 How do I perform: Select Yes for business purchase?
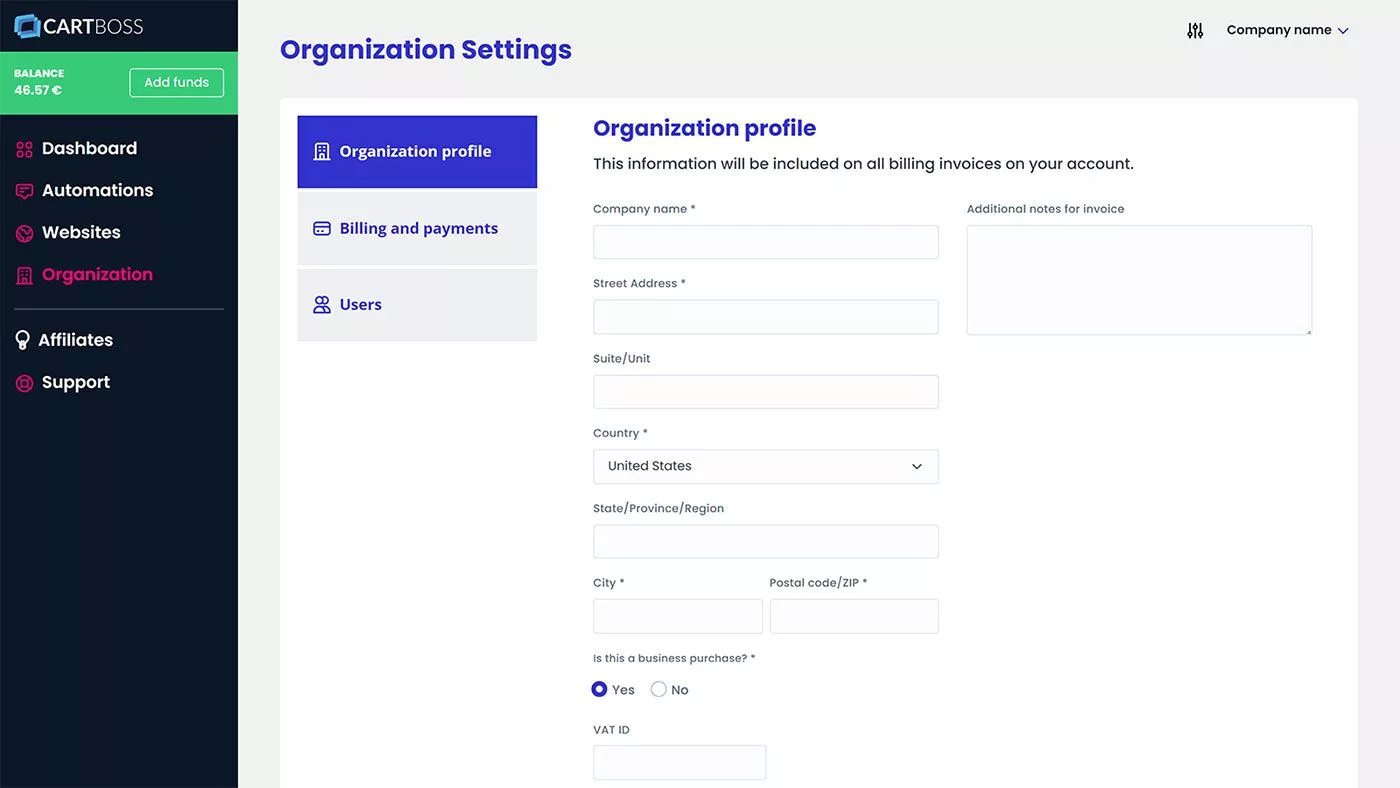click(599, 689)
